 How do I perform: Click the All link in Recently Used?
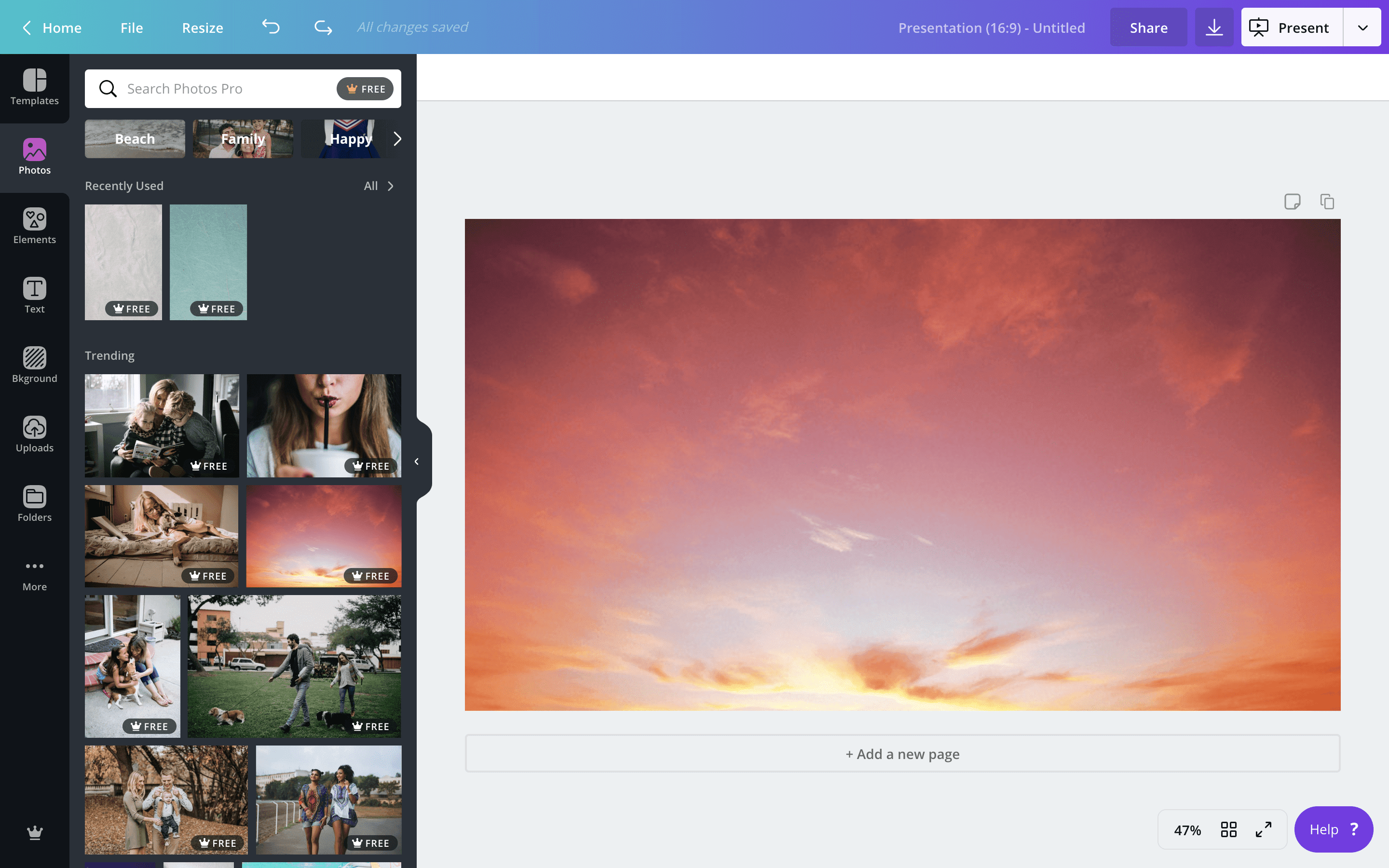[x=372, y=186]
